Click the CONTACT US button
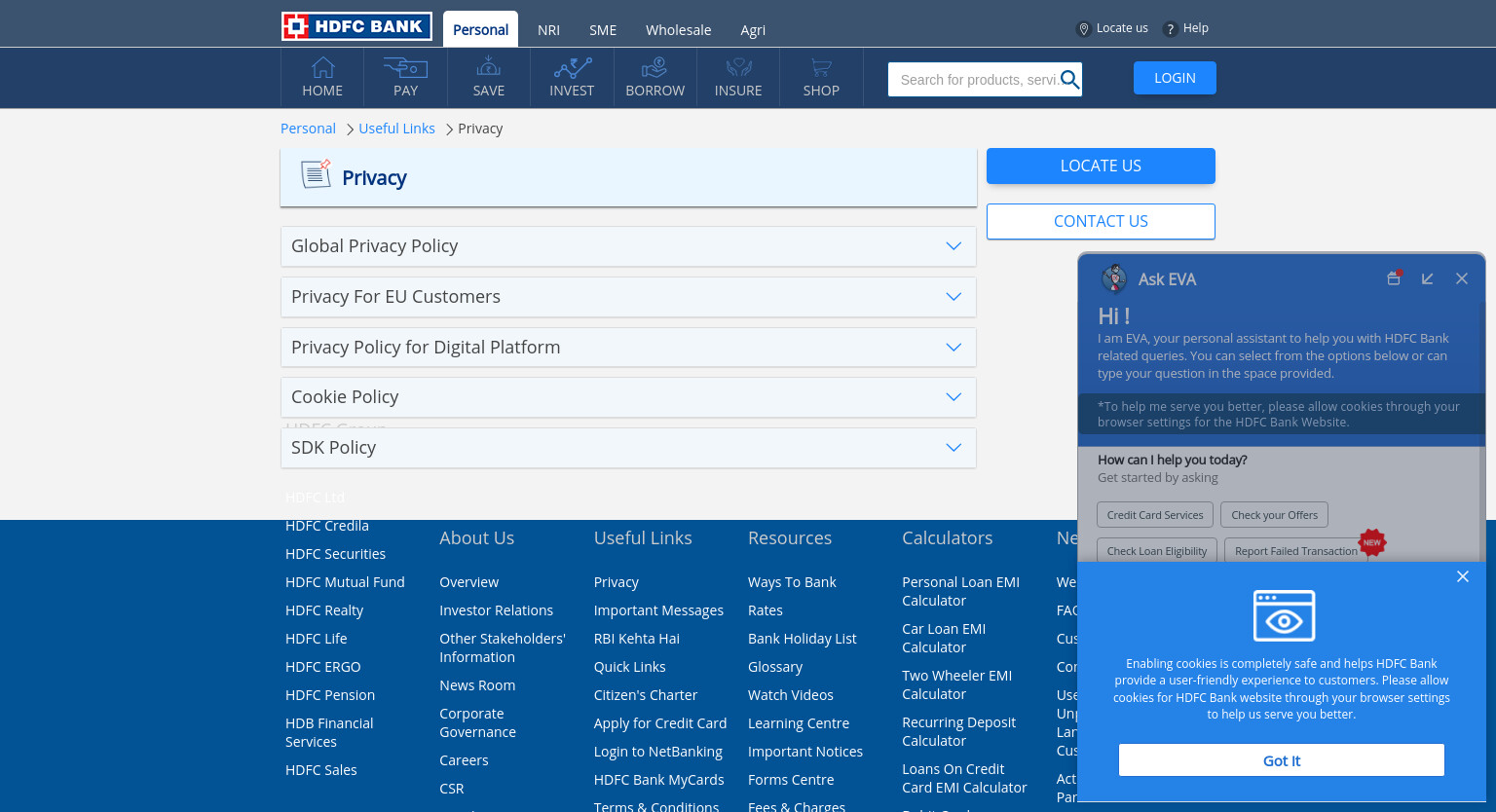 [x=1101, y=221]
